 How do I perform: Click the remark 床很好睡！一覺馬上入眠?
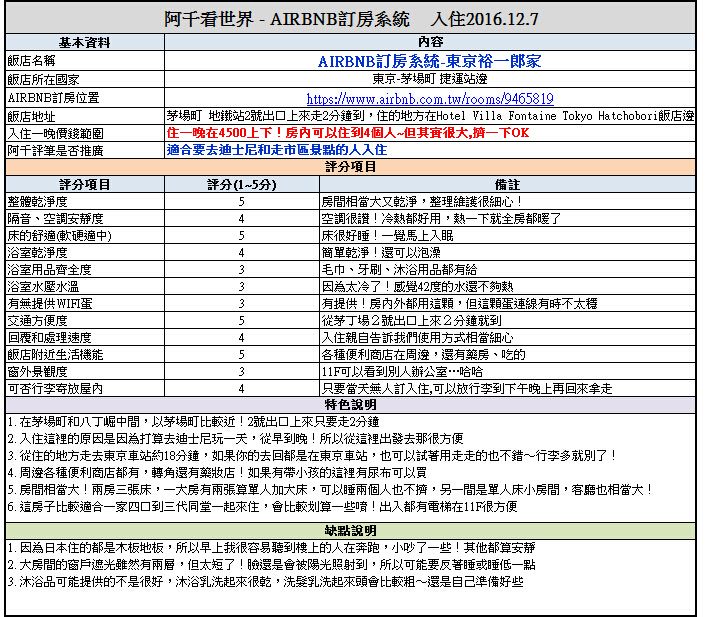click(387, 236)
